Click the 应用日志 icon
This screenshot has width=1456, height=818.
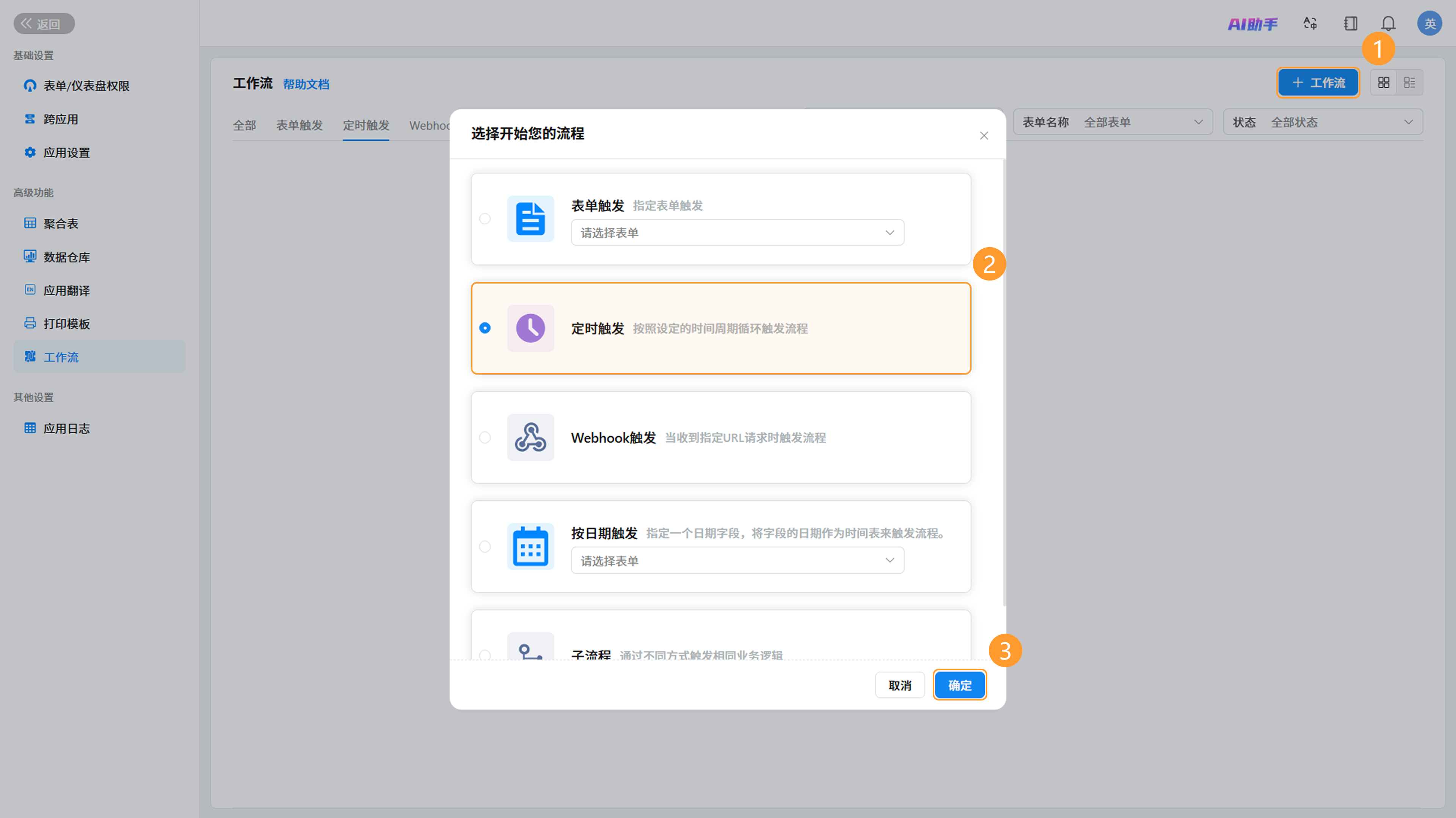point(30,428)
